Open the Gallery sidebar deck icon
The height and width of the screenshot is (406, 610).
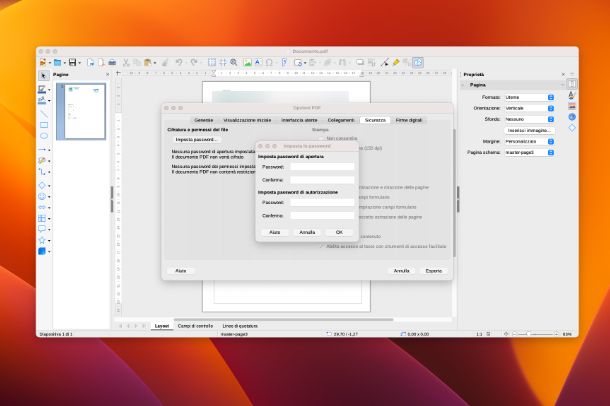coord(572,106)
